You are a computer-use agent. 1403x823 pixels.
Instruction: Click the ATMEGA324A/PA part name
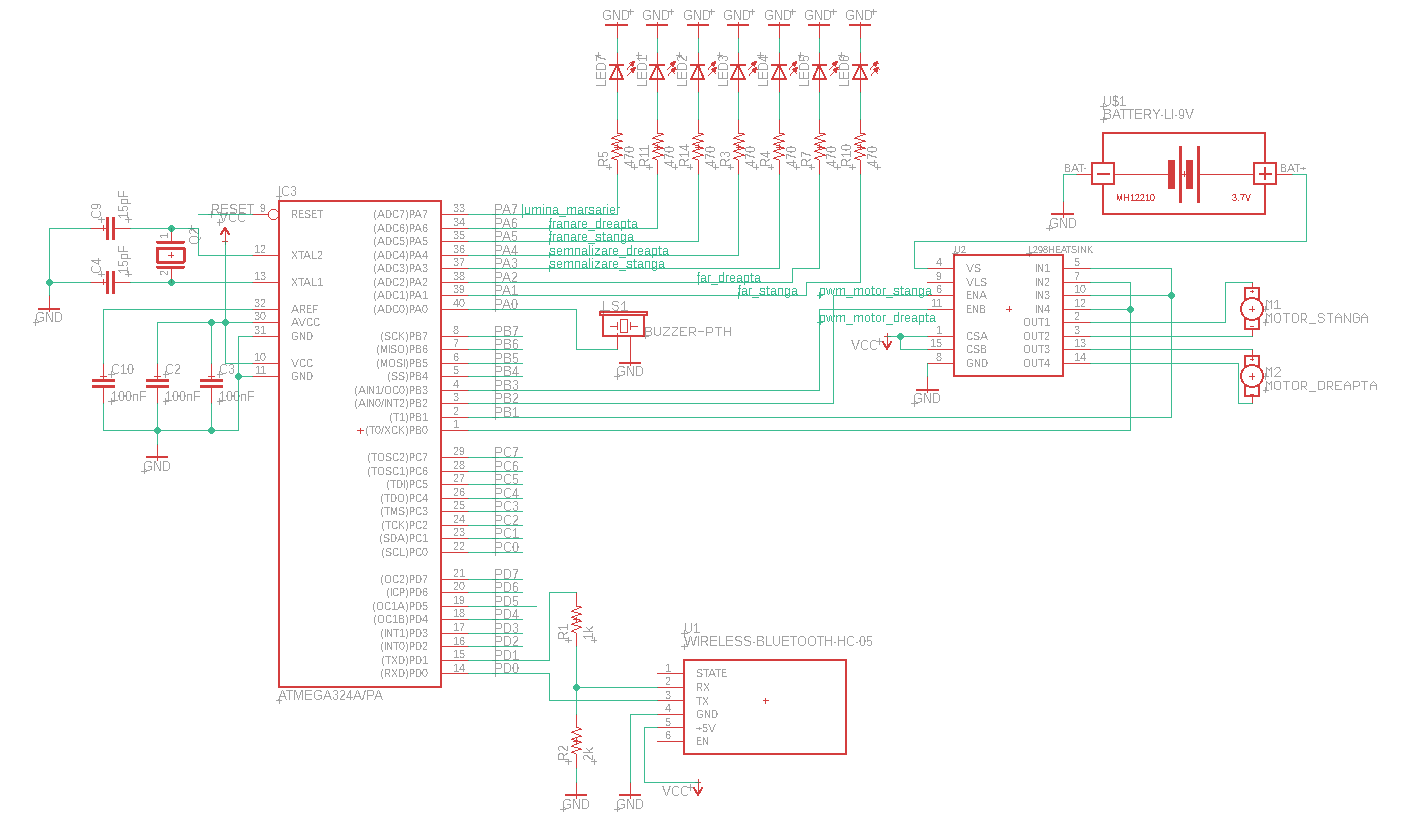330,695
